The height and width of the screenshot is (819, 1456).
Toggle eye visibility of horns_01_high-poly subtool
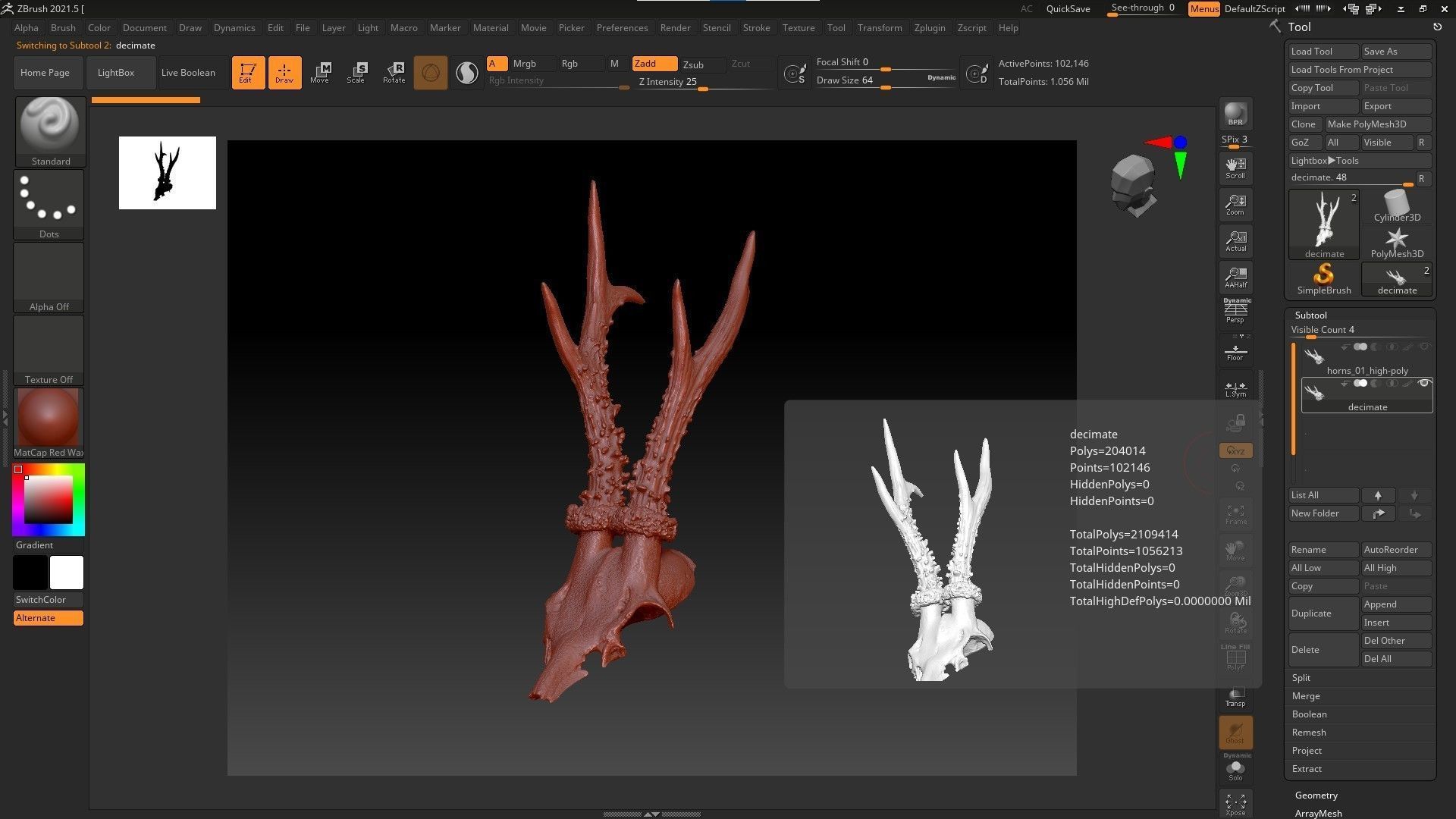[1423, 347]
